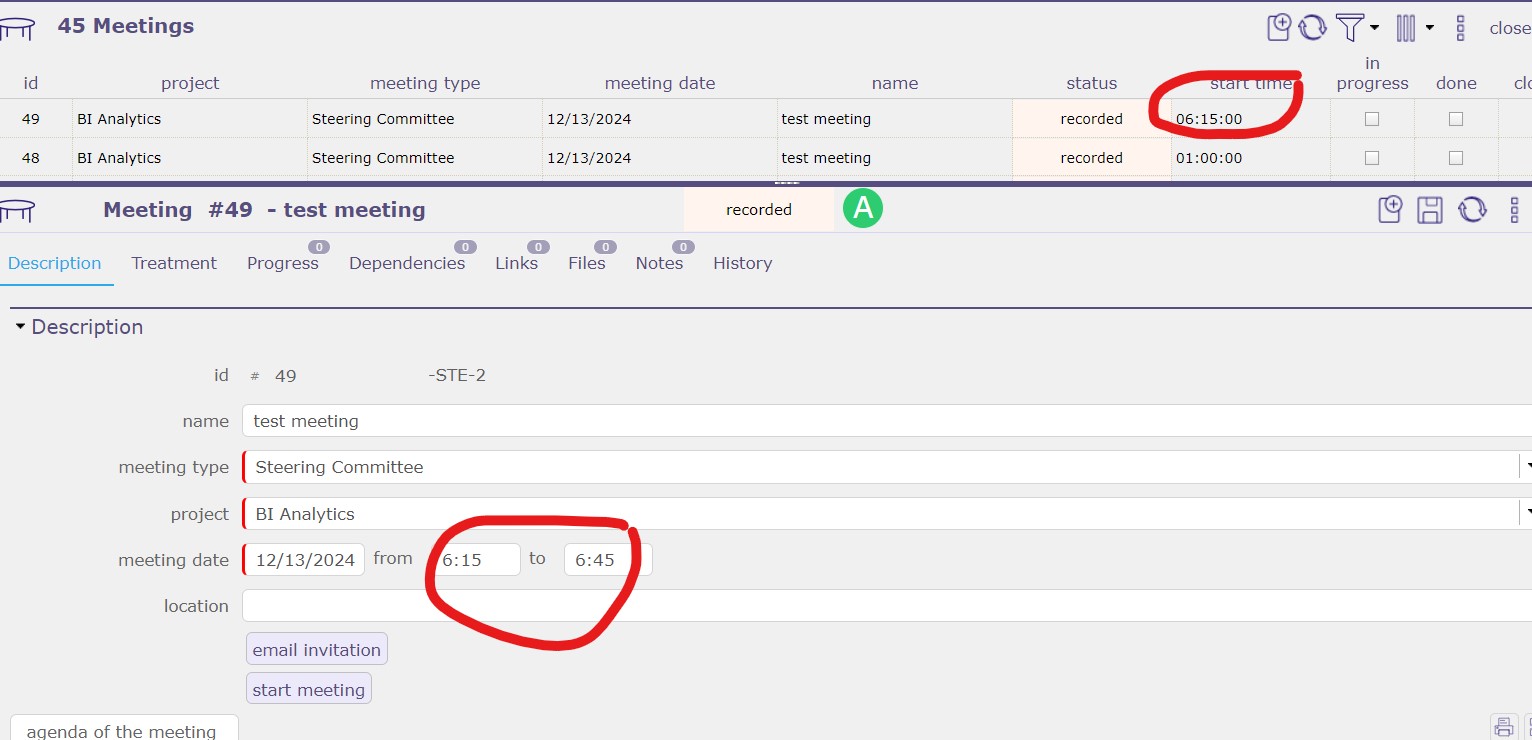Click the 'email invitation' button
Viewport: 1532px width, 740px height.
pos(316,650)
